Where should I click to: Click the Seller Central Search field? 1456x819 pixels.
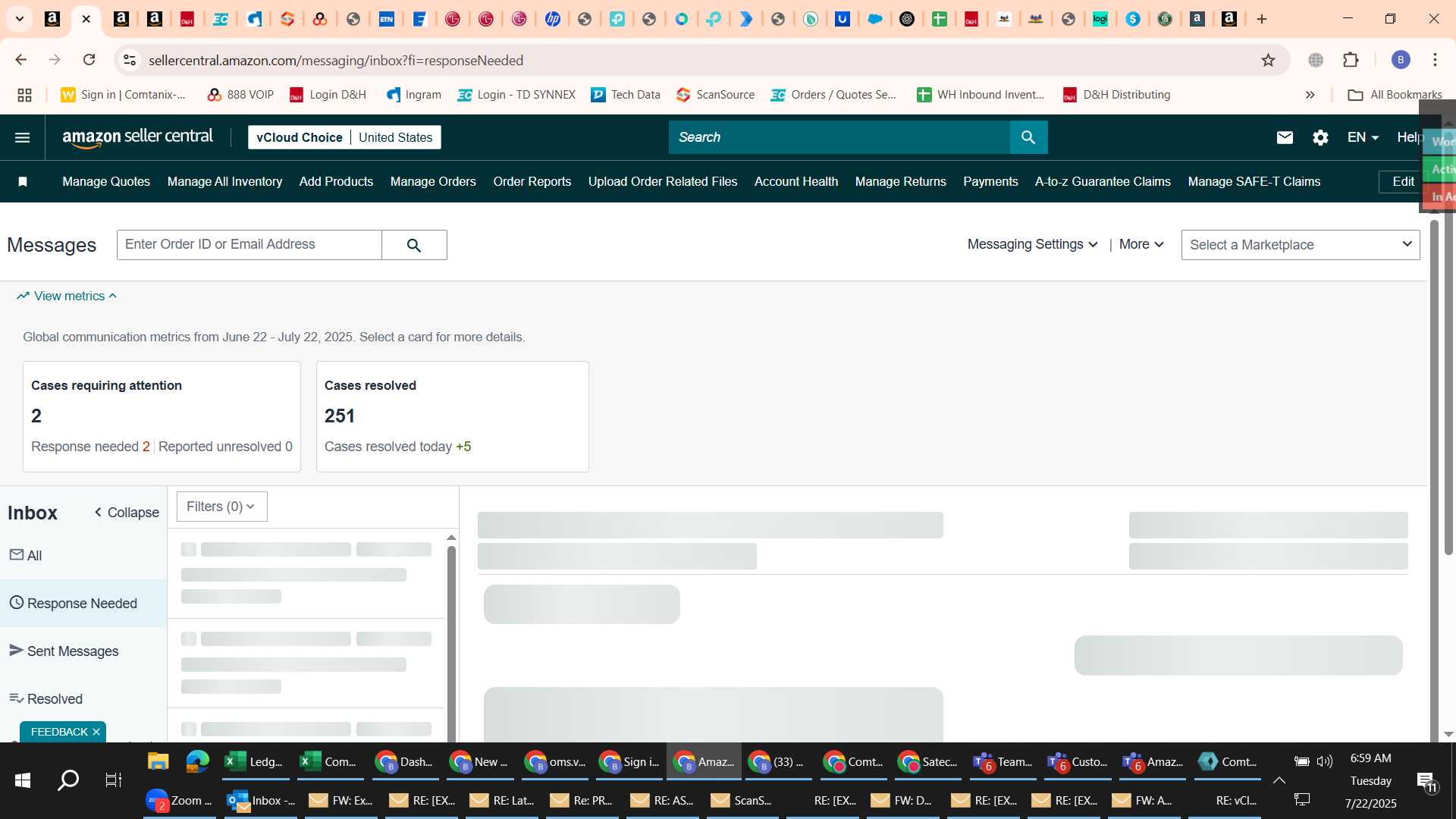pyautogui.click(x=839, y=137)
